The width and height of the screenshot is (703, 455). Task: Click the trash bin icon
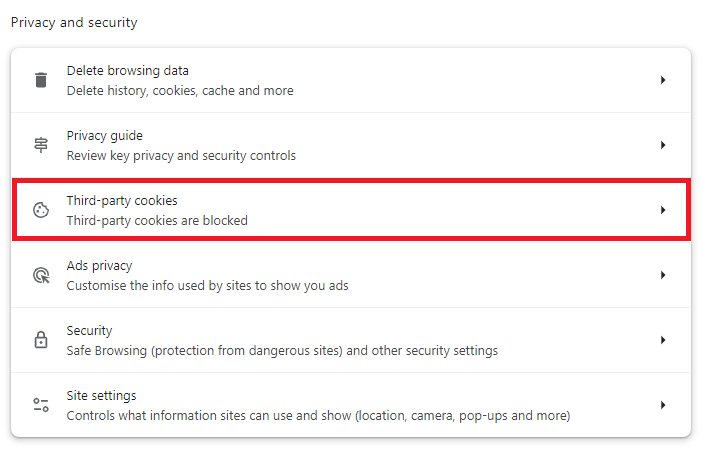coord(41,80)
